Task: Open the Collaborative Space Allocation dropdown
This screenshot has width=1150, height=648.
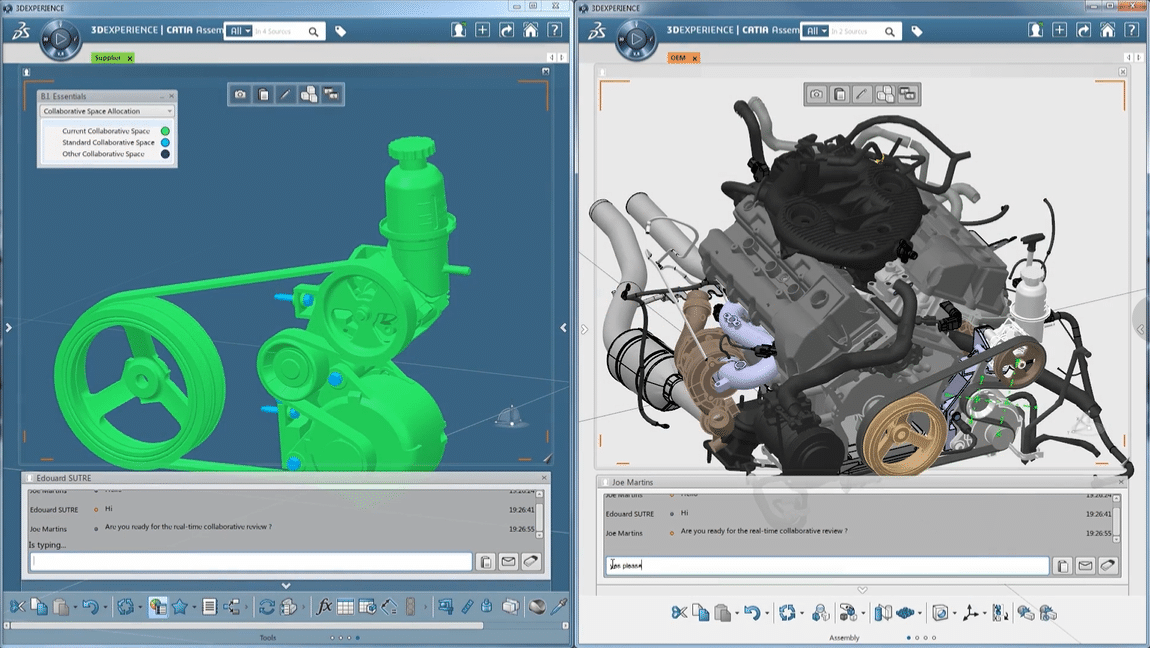Action: [107, 111]
